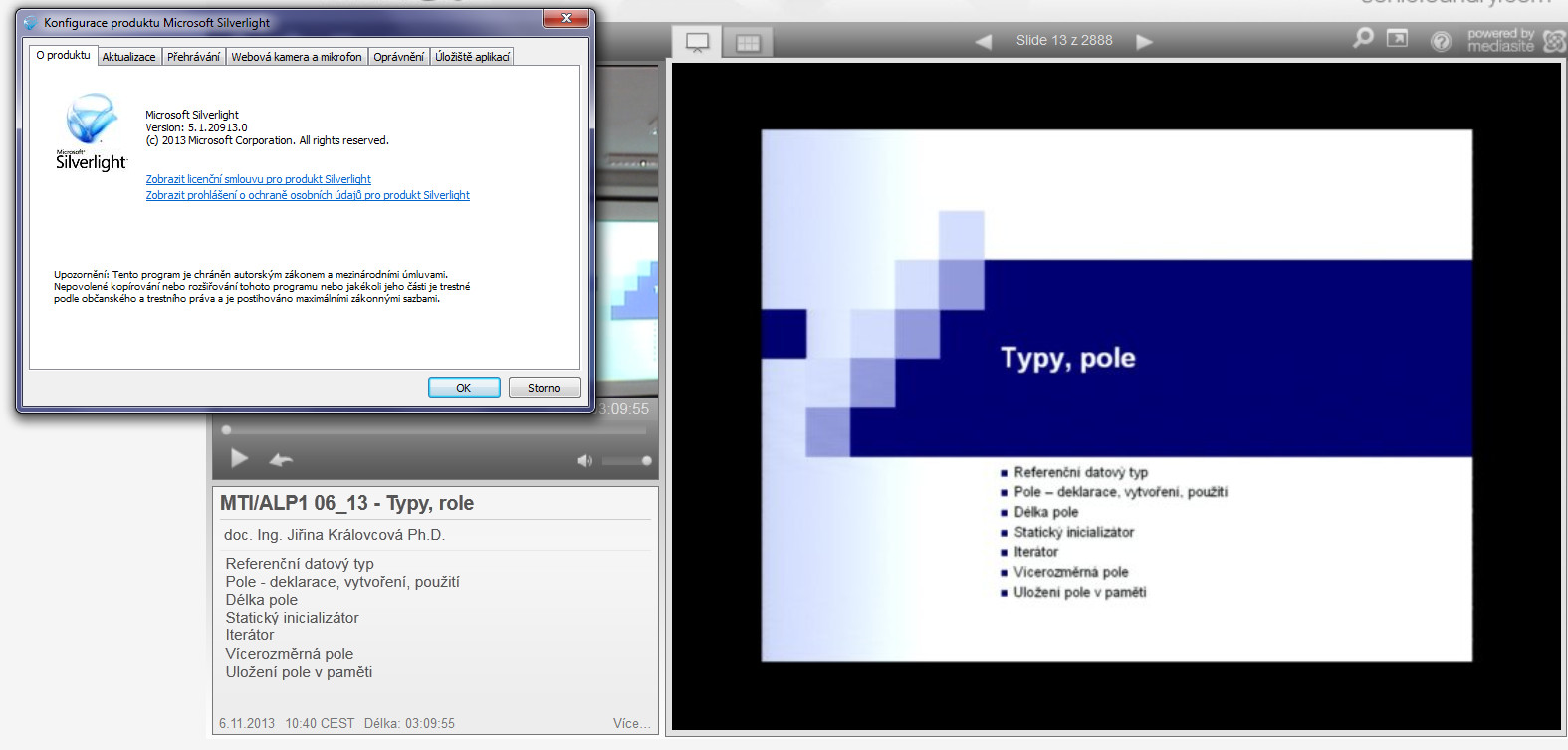1568x750 pixels.
Task: Click Slide 13 z 2888 counter
Action: coord(1064,41)
